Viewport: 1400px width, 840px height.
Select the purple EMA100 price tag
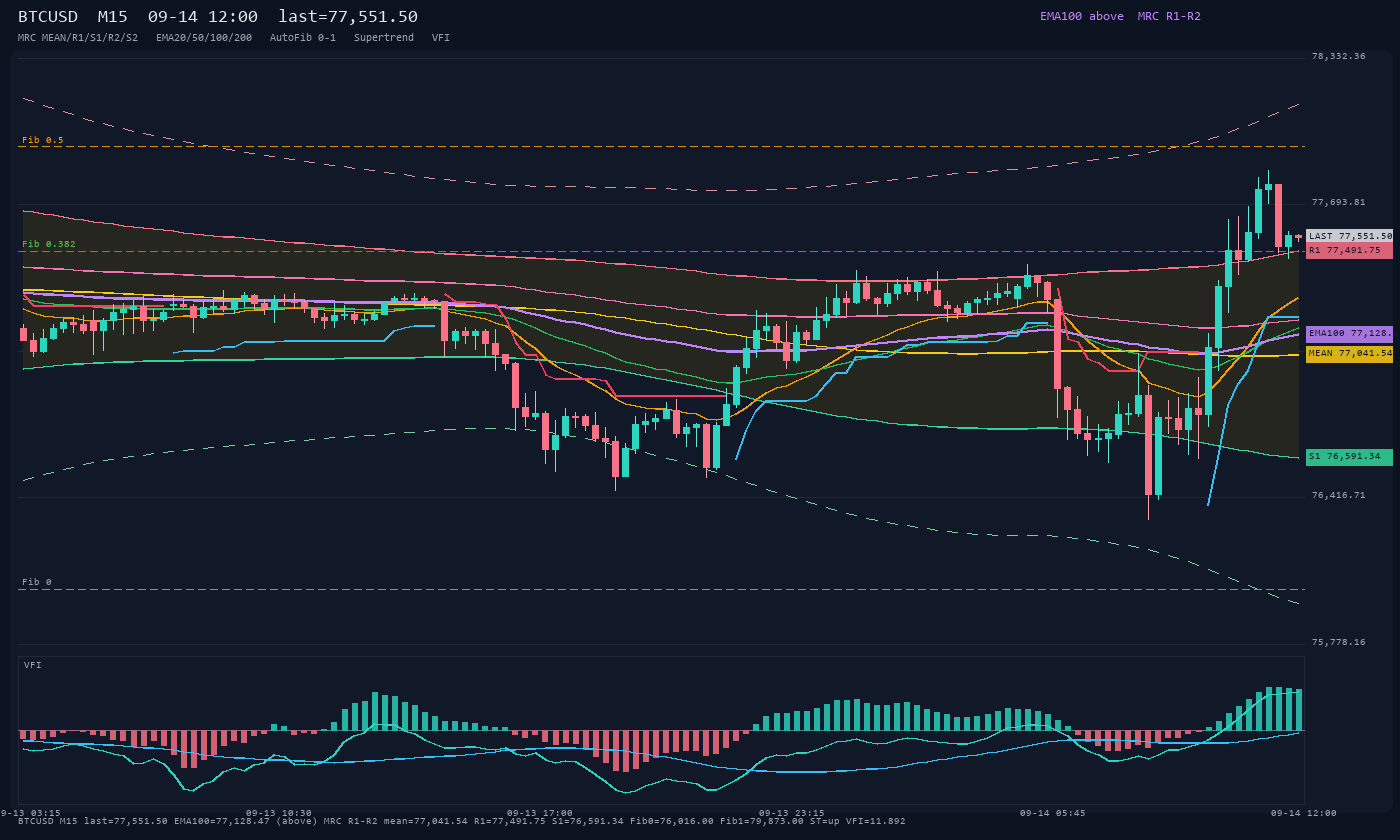click(x=1349, y=333)
